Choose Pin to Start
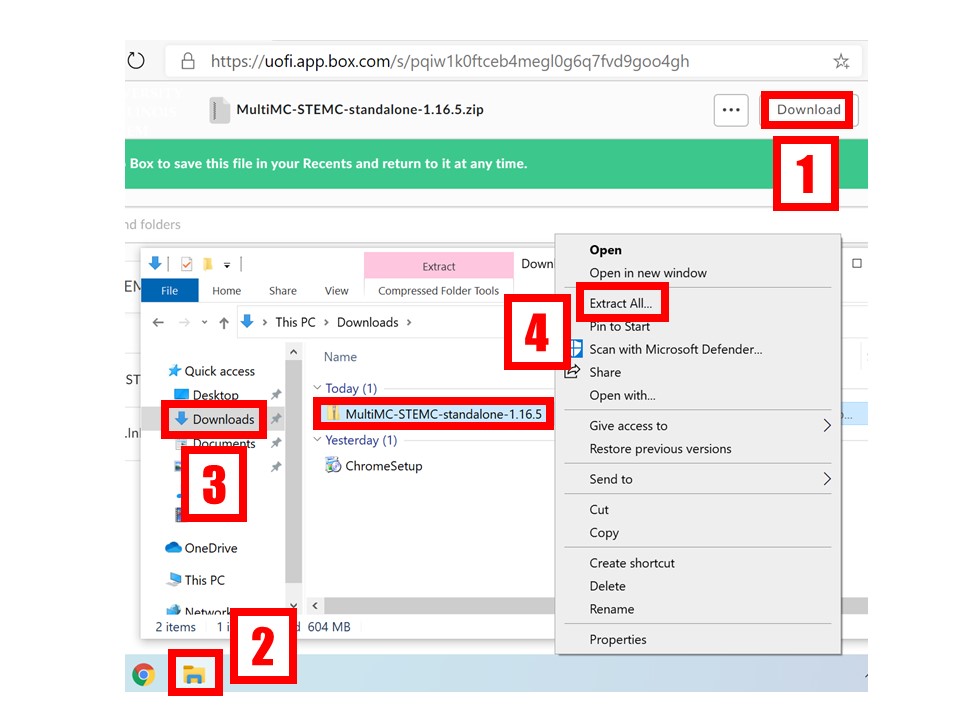The image size is (960, 720). [x=620, y=326]
